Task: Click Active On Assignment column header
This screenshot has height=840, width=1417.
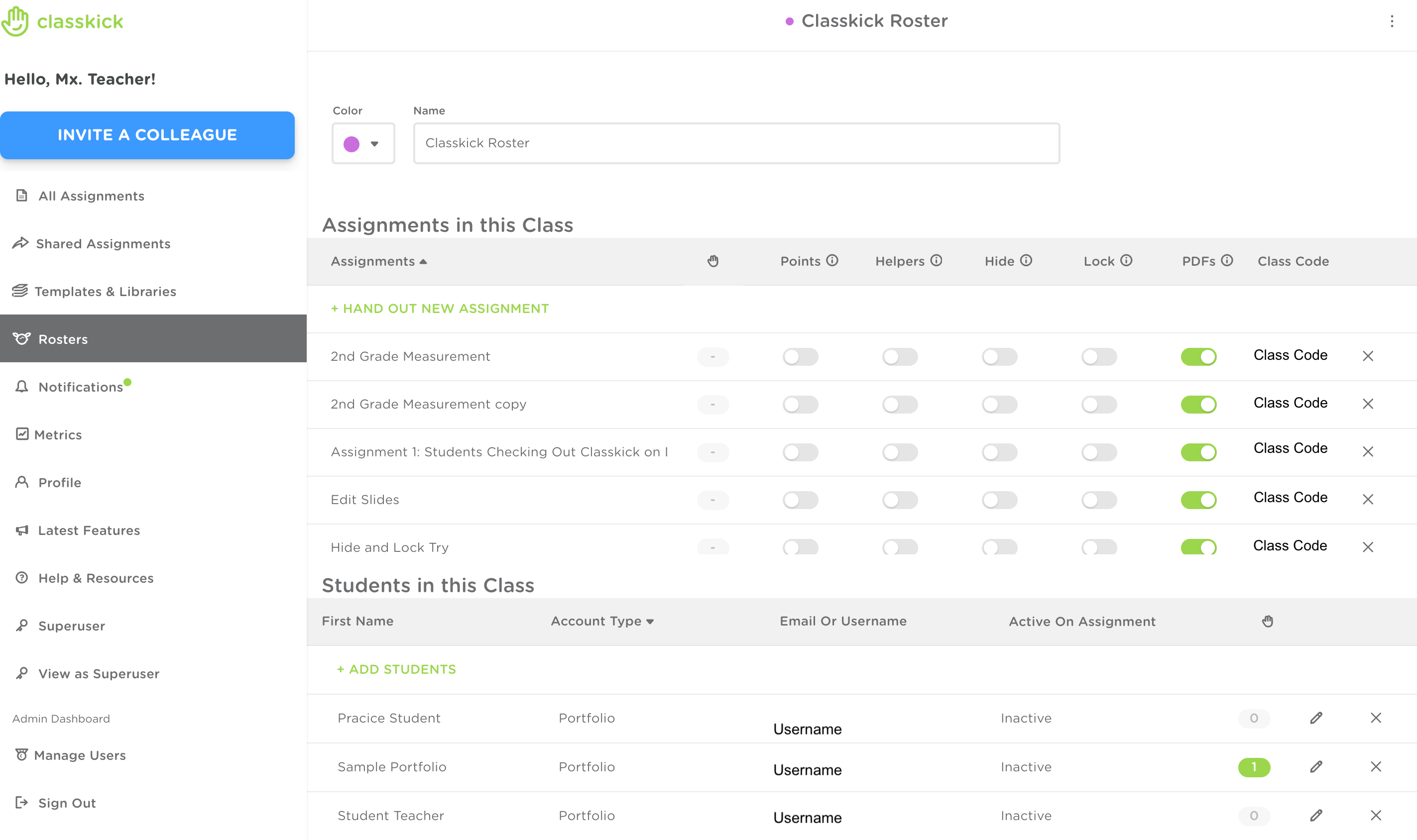Action: click(x=1082, y=621)
